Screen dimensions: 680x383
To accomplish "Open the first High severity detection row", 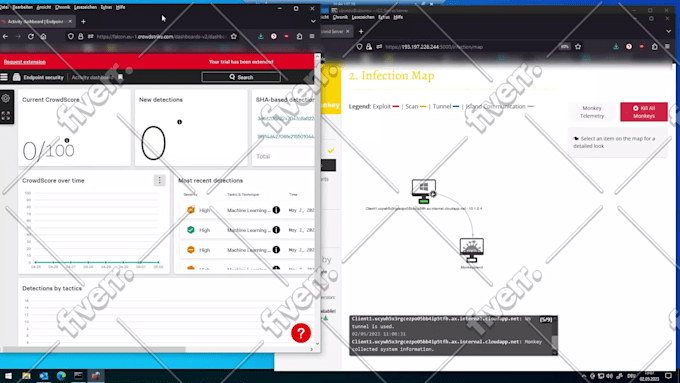I will pos(247,210).
